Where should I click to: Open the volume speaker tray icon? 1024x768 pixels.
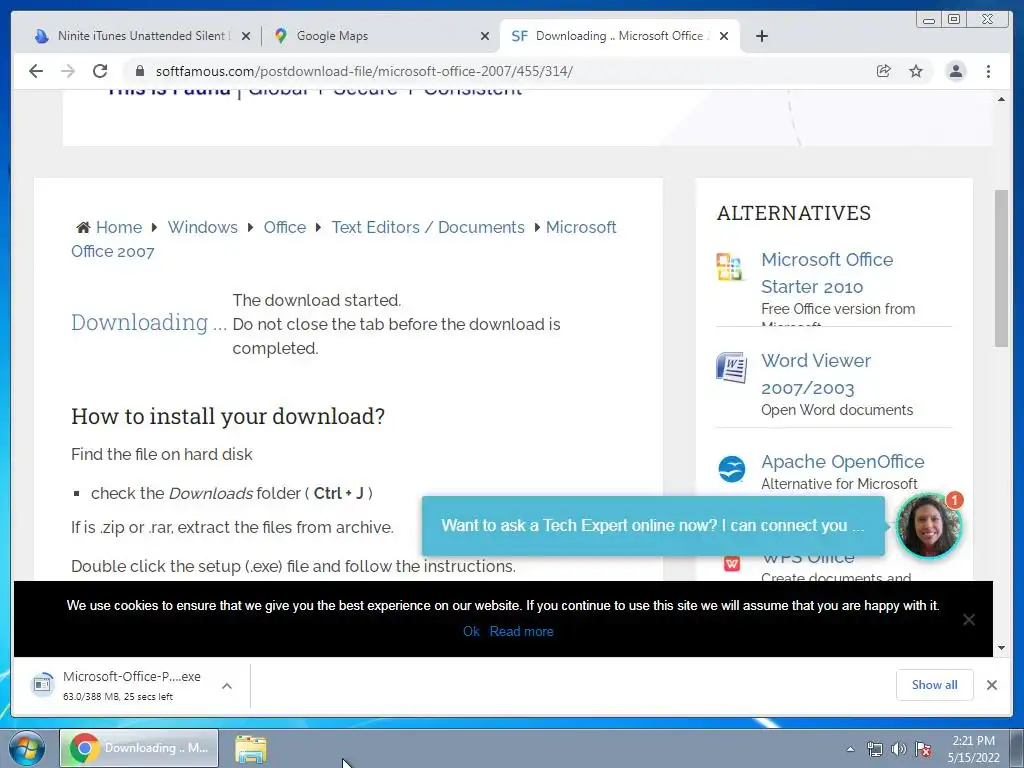pos(899,749)
